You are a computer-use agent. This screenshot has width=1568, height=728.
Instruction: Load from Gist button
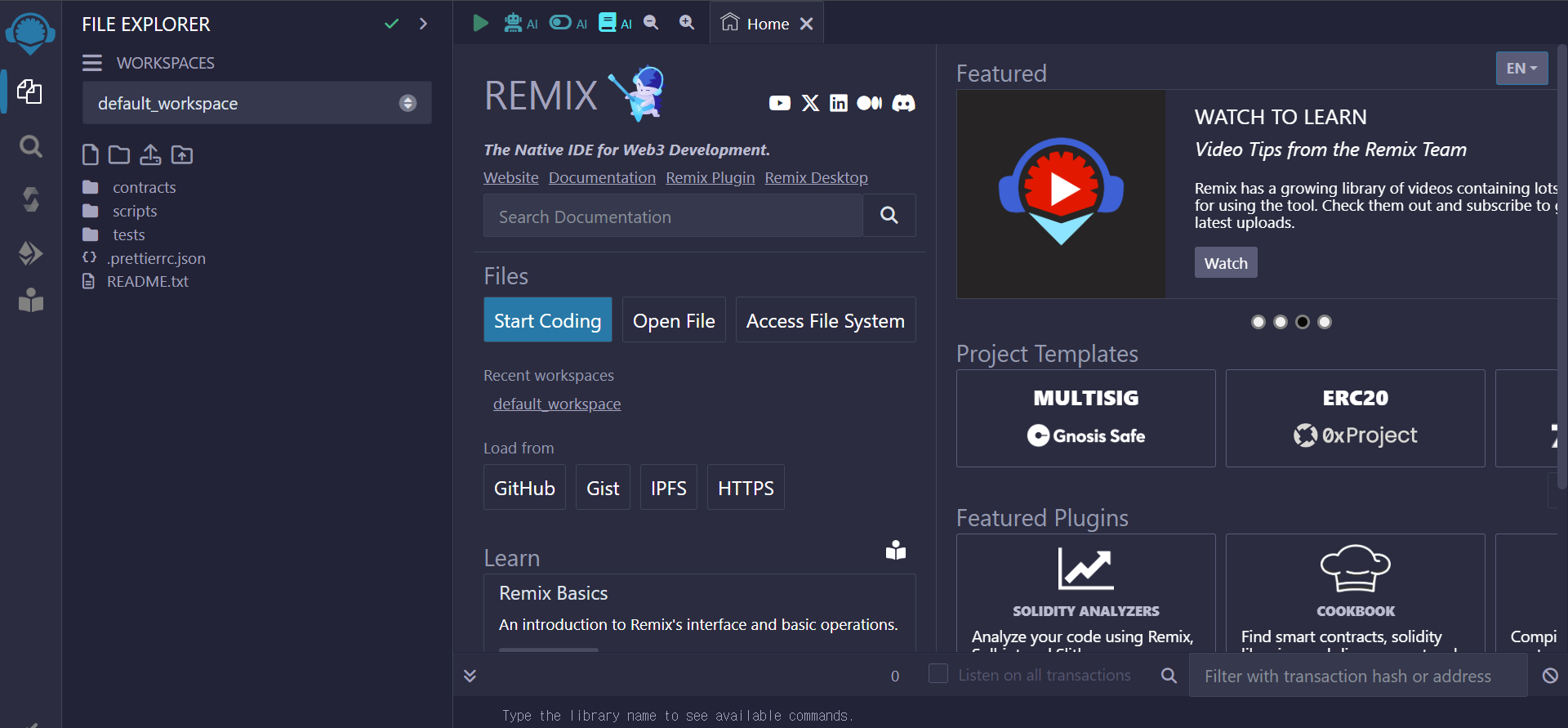click(x=603, y=487)
